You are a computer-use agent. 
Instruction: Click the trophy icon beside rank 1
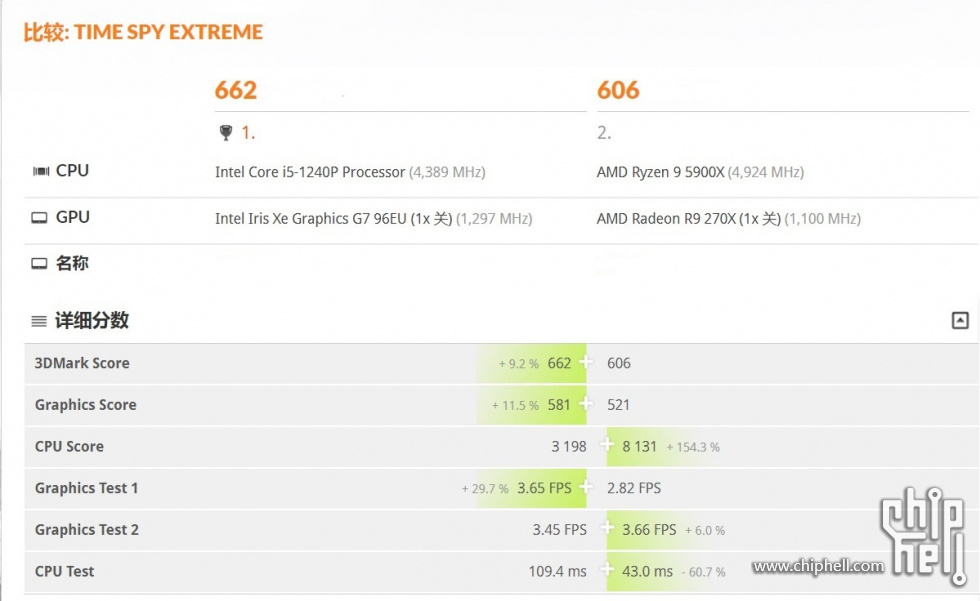[x=226, y=132]
